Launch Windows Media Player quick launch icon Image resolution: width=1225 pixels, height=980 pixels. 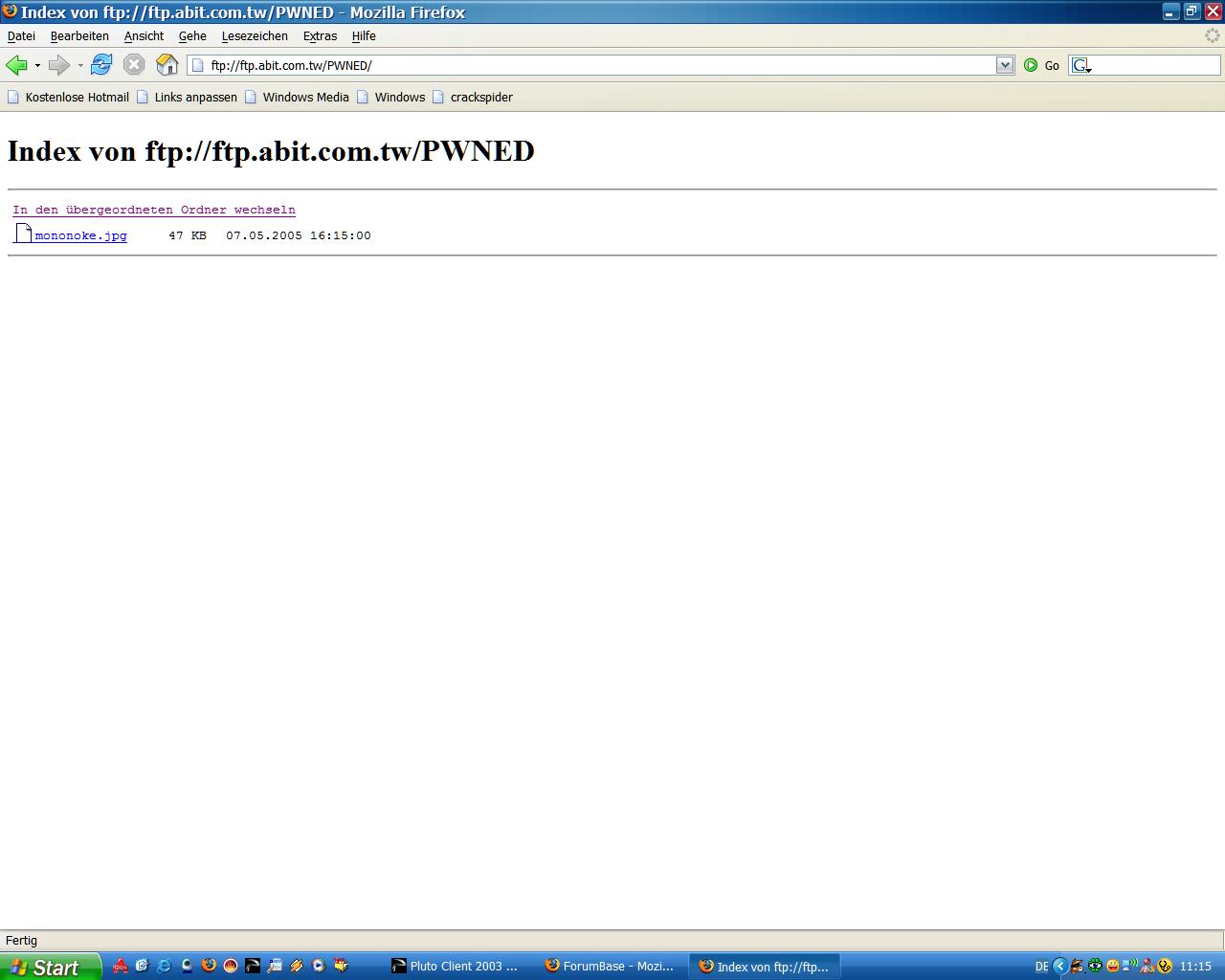tap(319, 966)
